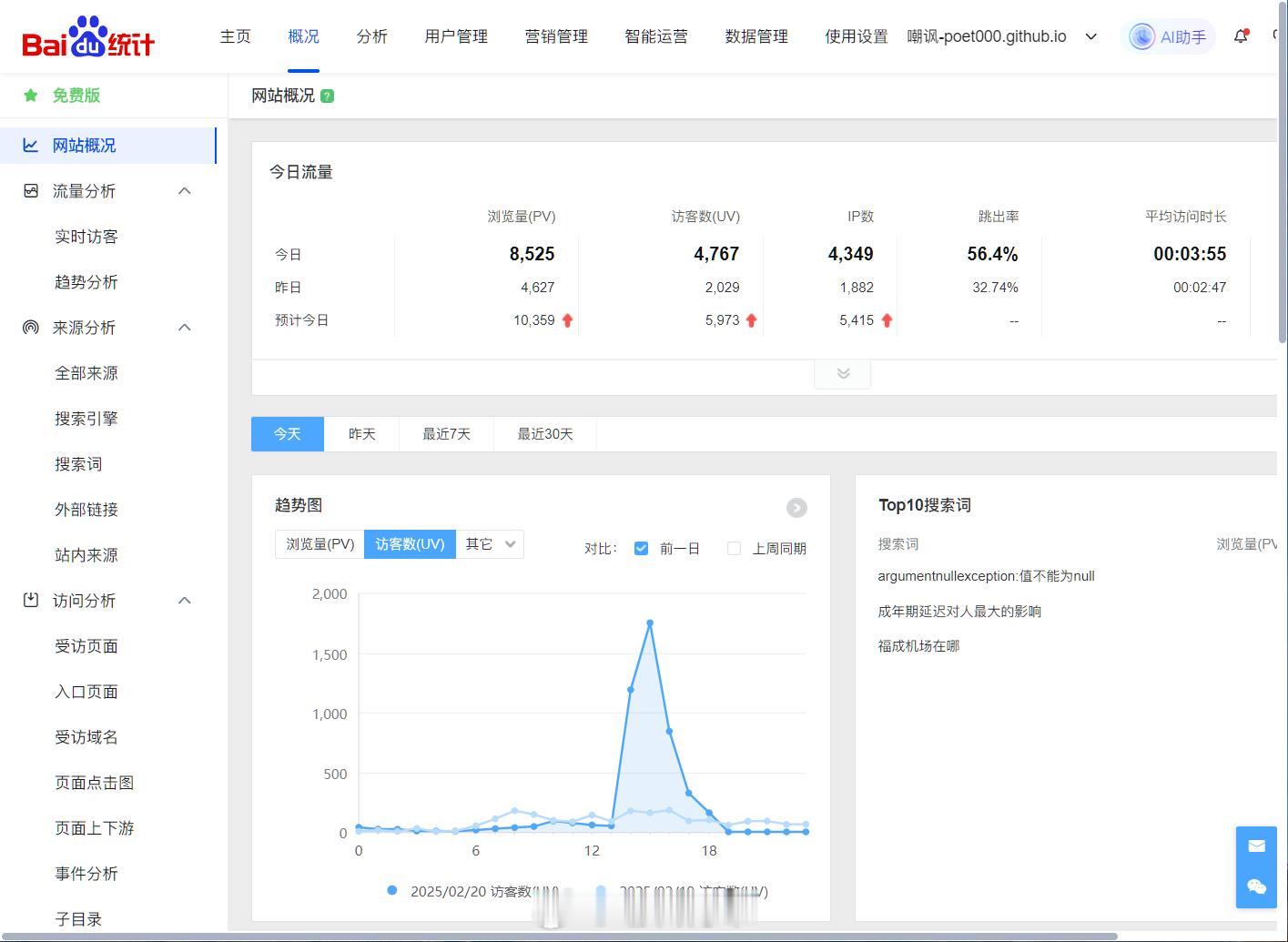Open the 其它 metrics dropdown
Image resolution: width=1288 pixels, height=942 pixels.
point(490,544)
